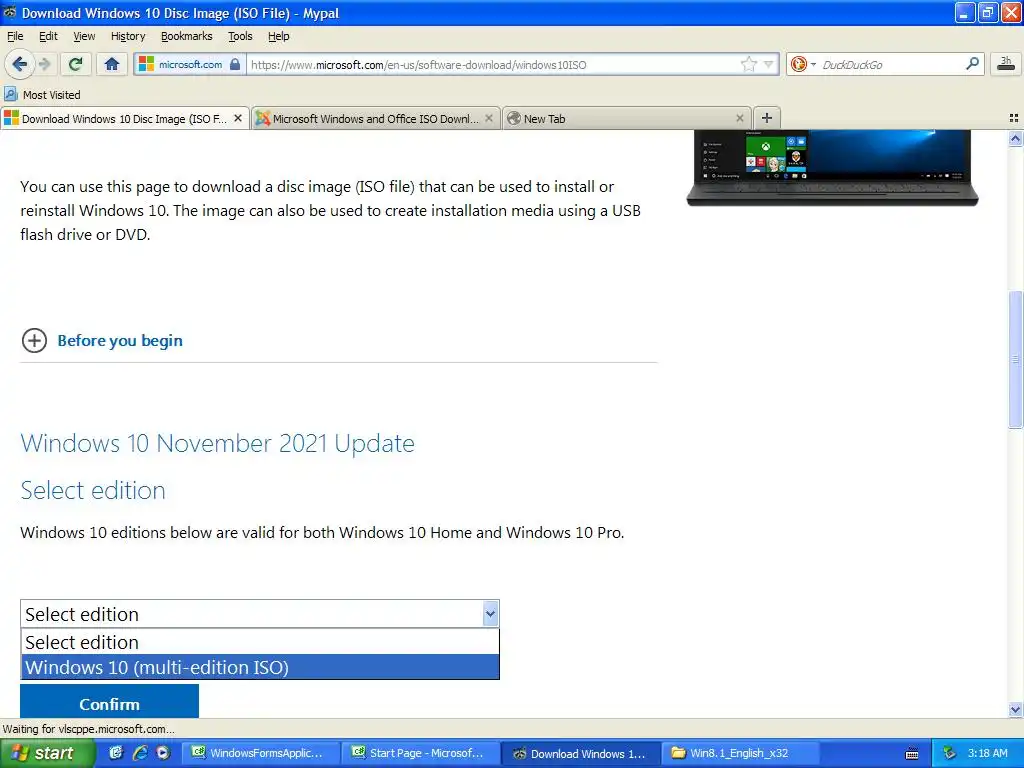The height and width of the screenshot is (768, 1024).
Task: Close the Download Windows 10 Disc Image tab
Action: 238,118
